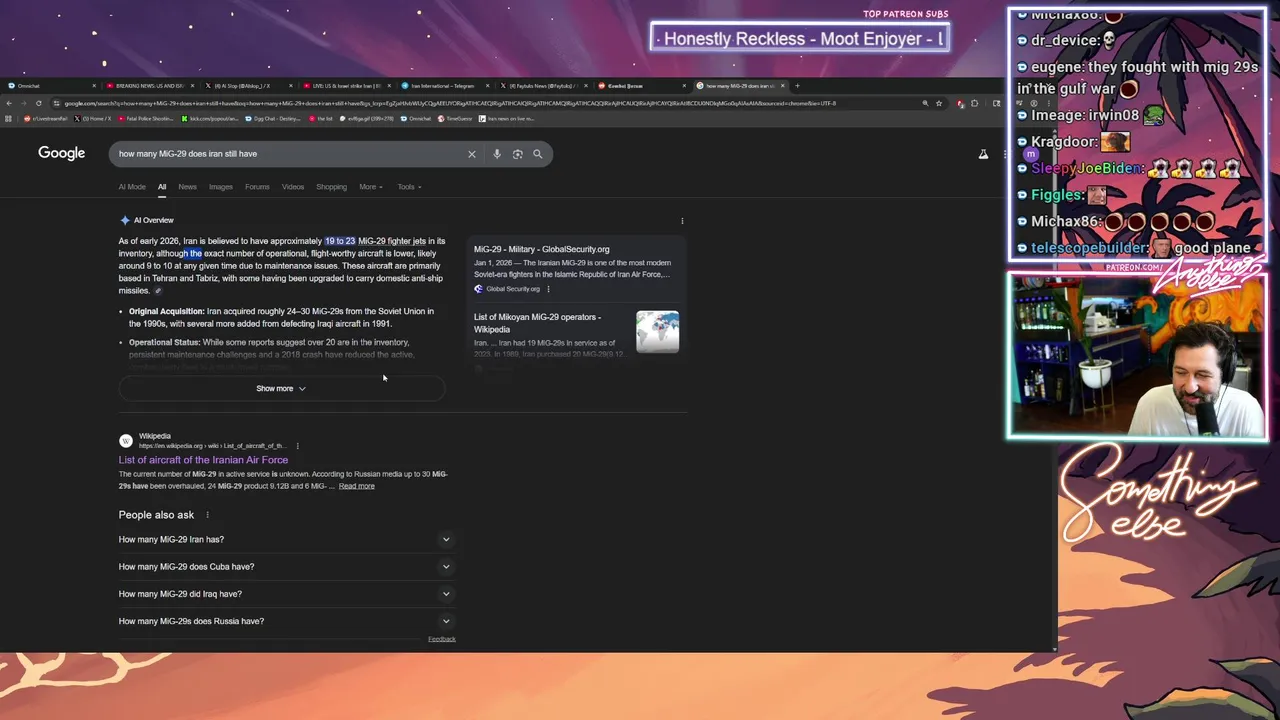Open Google Lens image search icon
This screenshot has width=1280, height=720.
point(517,154)
